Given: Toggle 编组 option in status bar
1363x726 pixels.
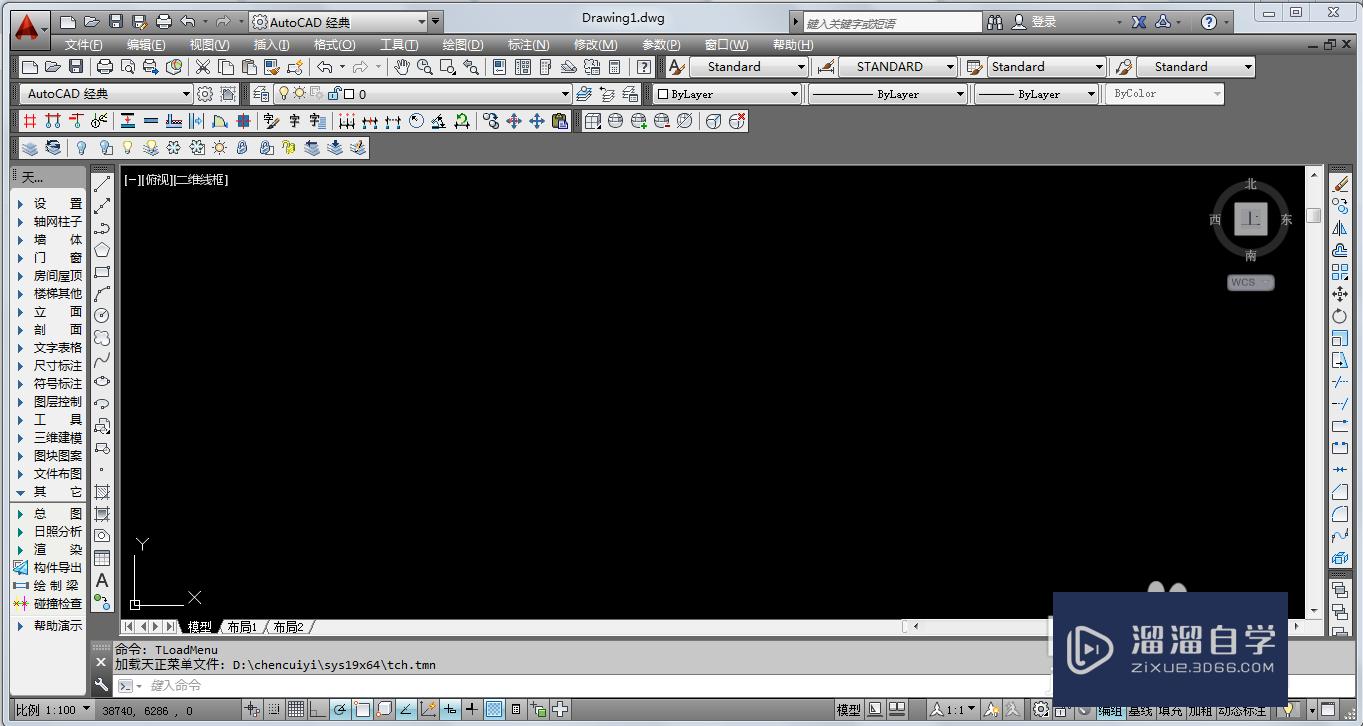Looking at the screenshot, I should click(x=1110, y=711).
